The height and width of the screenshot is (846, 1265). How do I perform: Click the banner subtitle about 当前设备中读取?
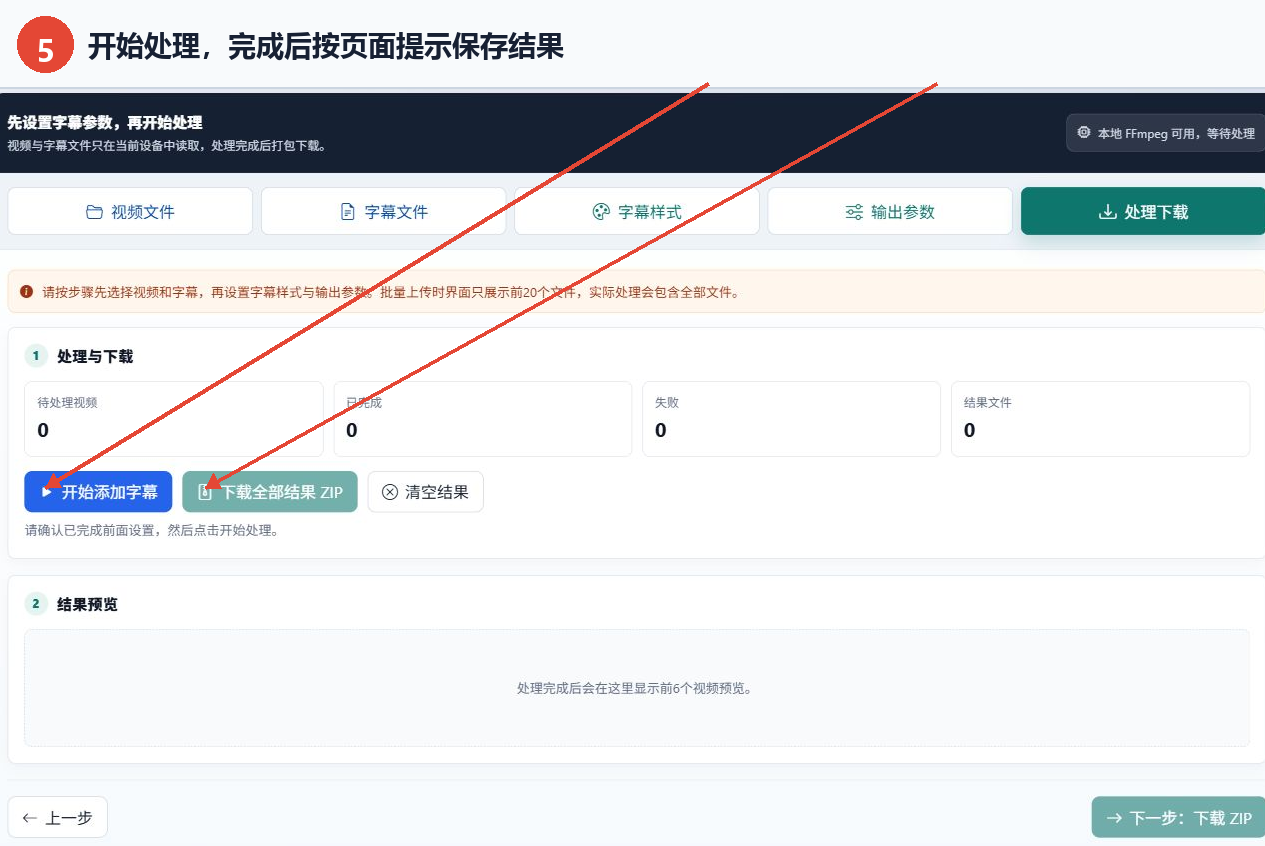[167, 146]
